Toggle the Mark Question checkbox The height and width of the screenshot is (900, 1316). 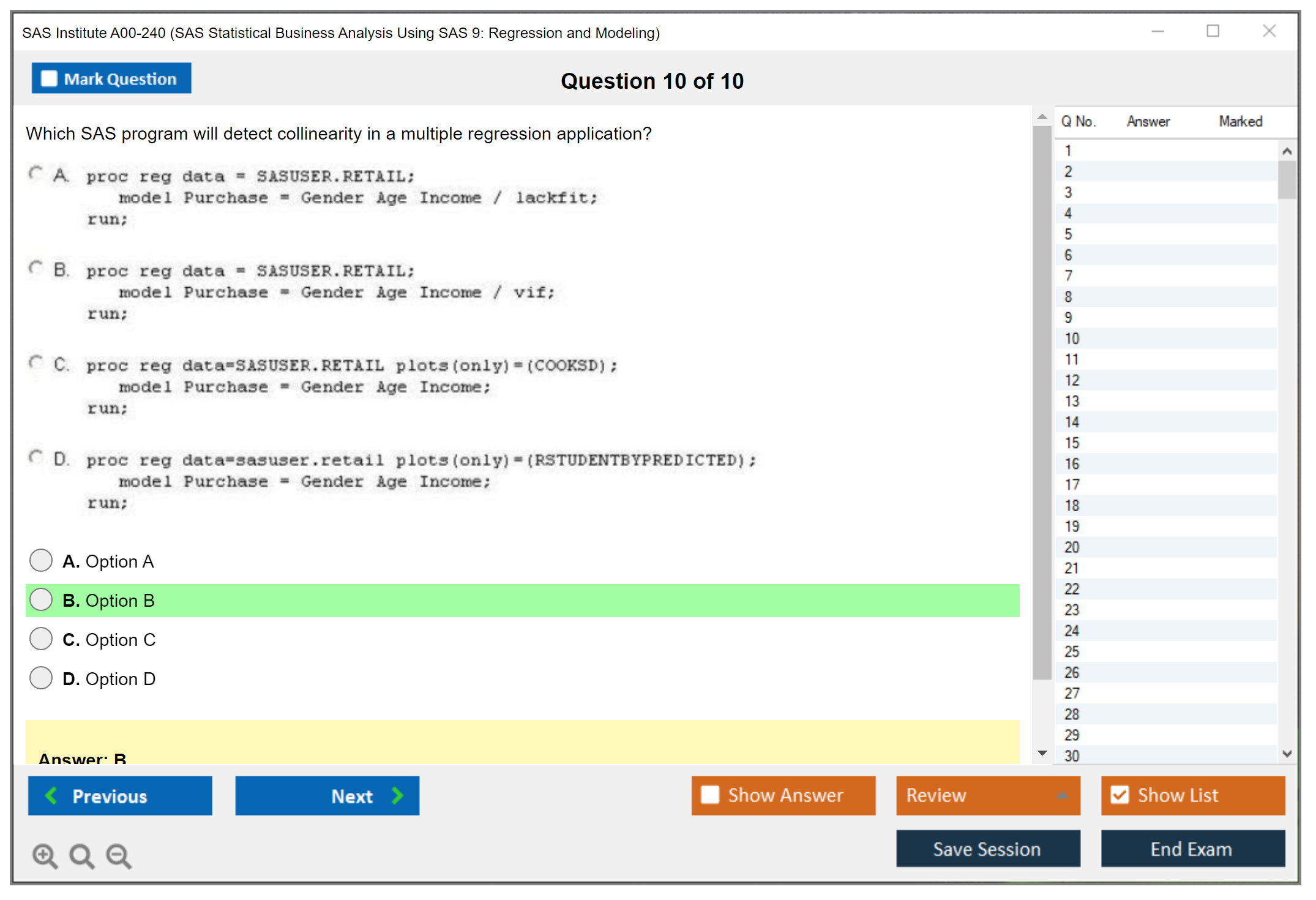coord(49,79)
